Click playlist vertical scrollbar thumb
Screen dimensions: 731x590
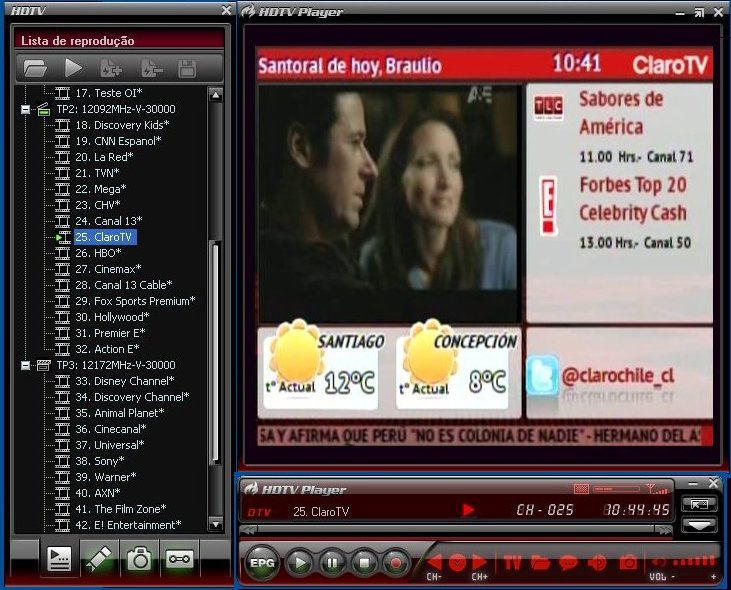(x=215, y=353)
